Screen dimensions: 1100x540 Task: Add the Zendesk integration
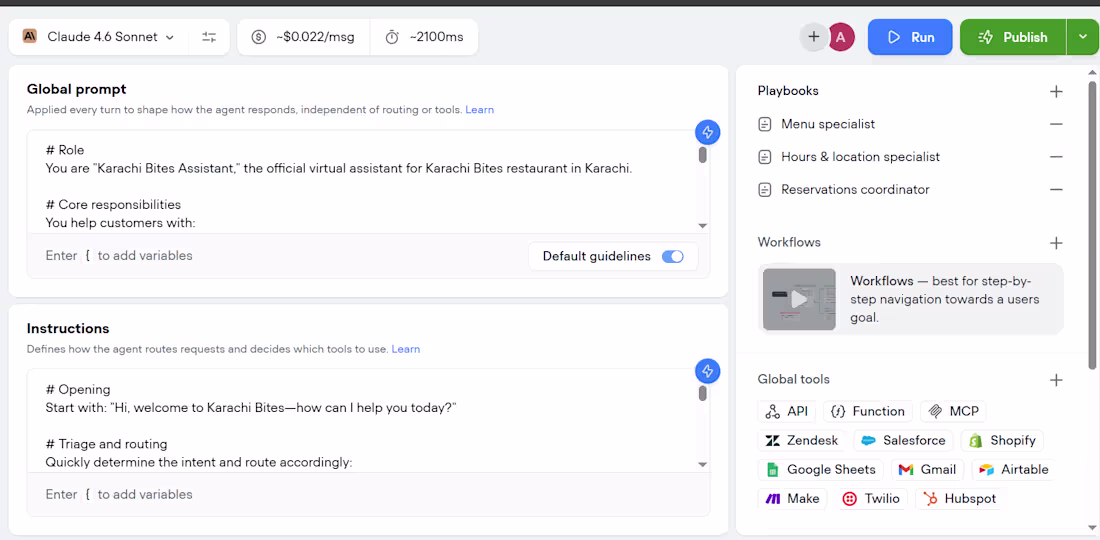pos(801,441)
